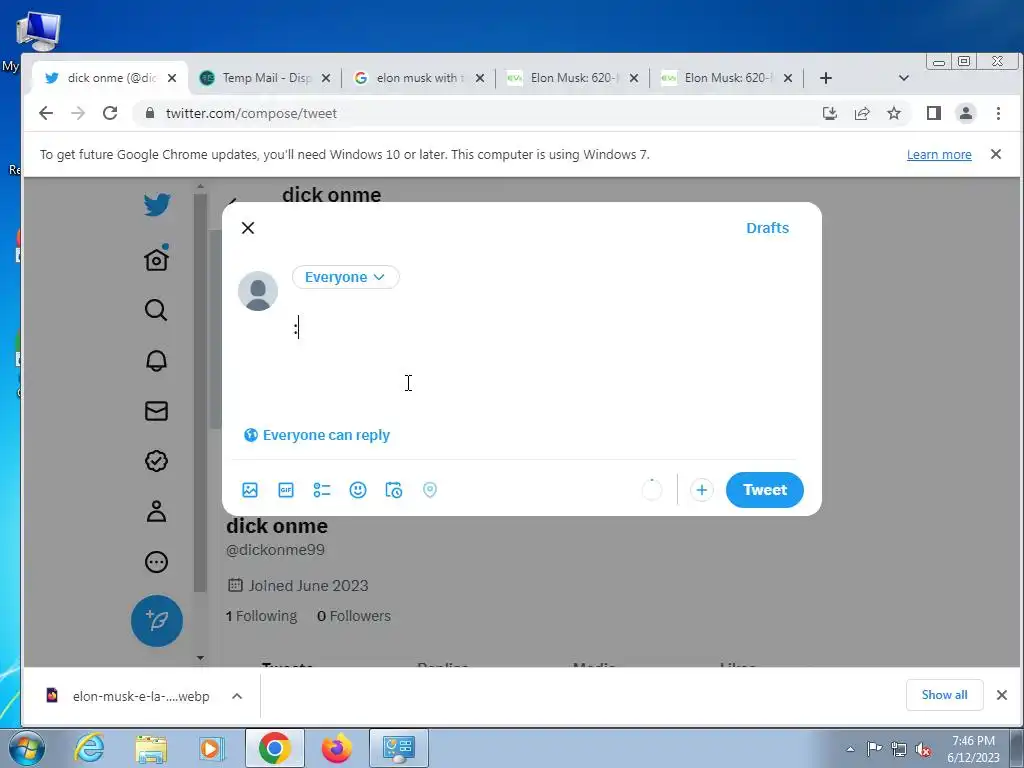Open Notifications bell in sidebar
Viewport: 1024px width, 768px height.
156,360
